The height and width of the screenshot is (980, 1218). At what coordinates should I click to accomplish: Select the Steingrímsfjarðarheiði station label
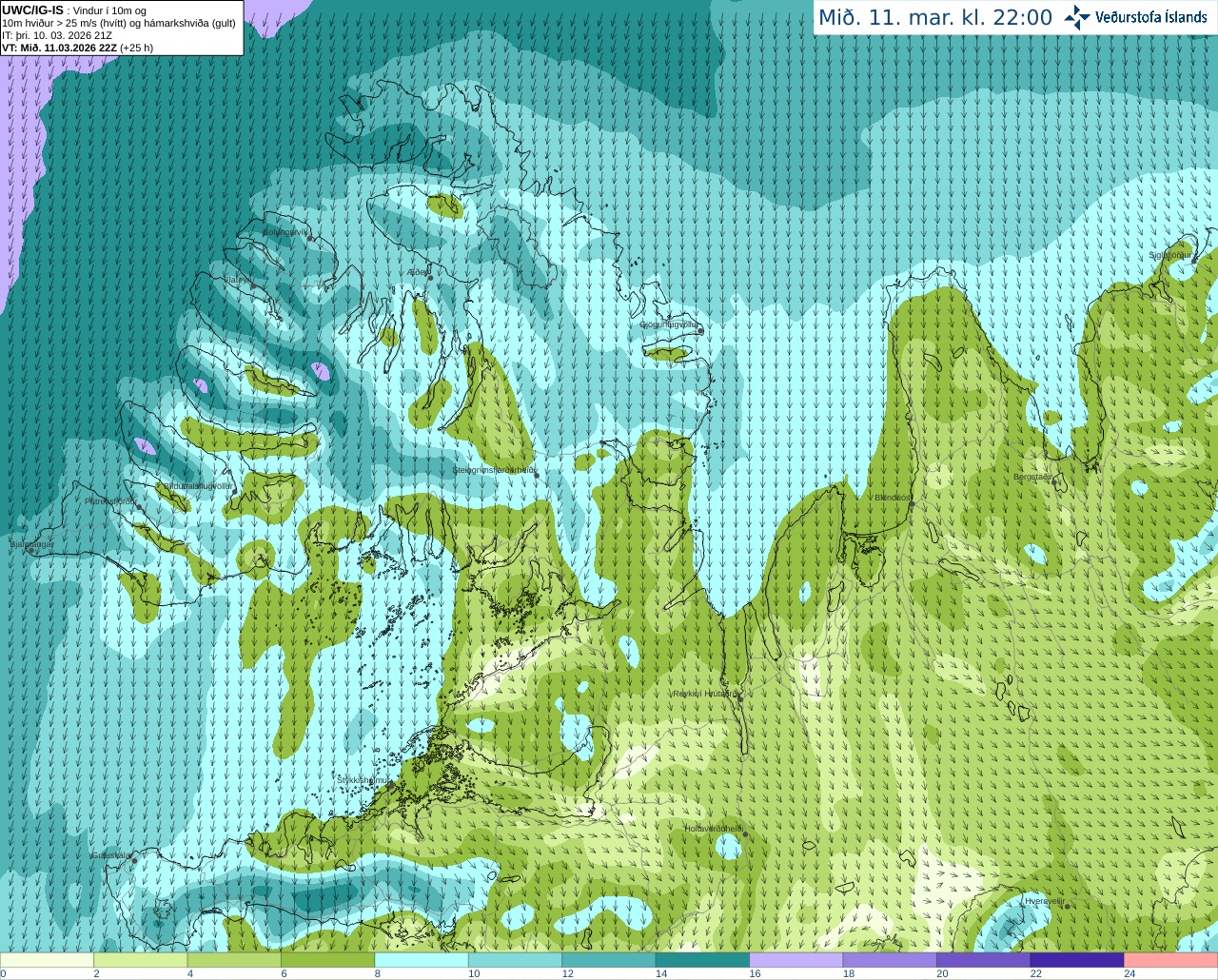pos(493,470)
